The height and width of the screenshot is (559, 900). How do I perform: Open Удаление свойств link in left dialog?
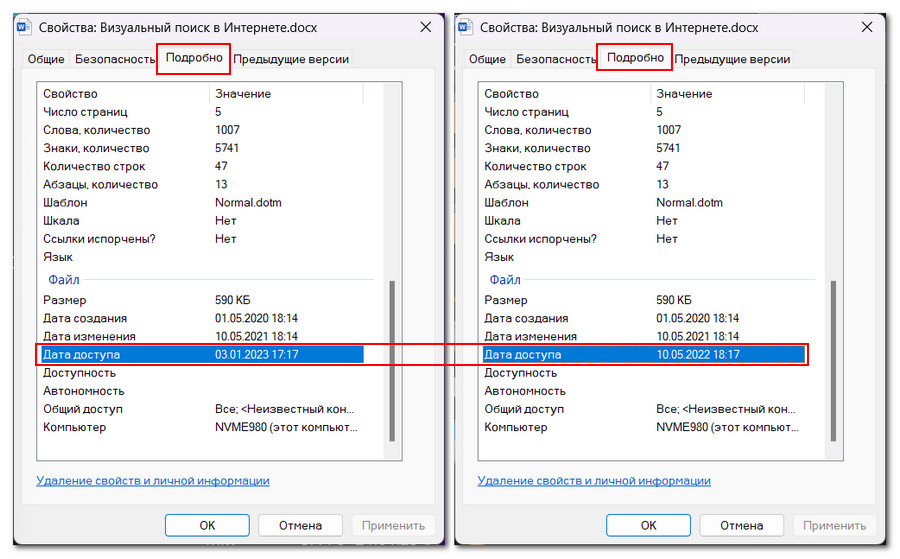point(153,480)
